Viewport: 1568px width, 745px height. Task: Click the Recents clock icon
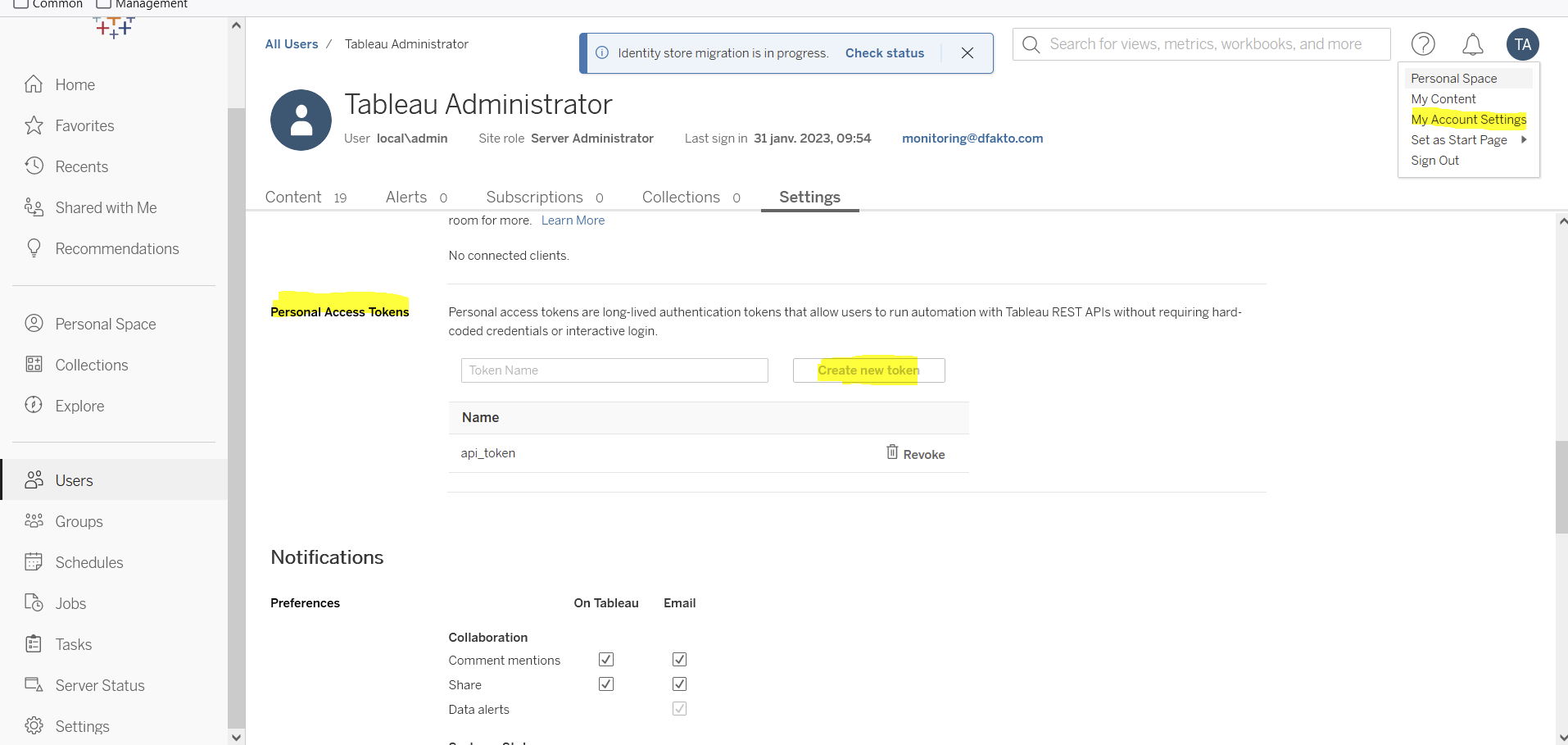click(34, 166)
